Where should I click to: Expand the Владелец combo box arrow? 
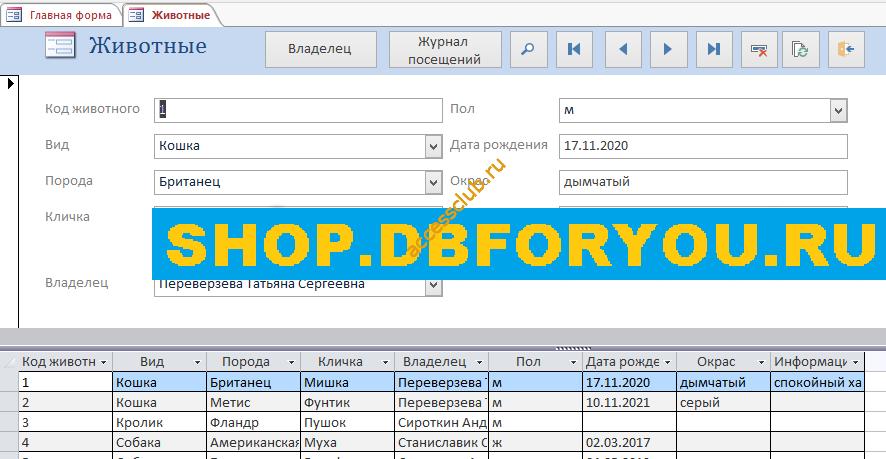(x=433, y=286)
